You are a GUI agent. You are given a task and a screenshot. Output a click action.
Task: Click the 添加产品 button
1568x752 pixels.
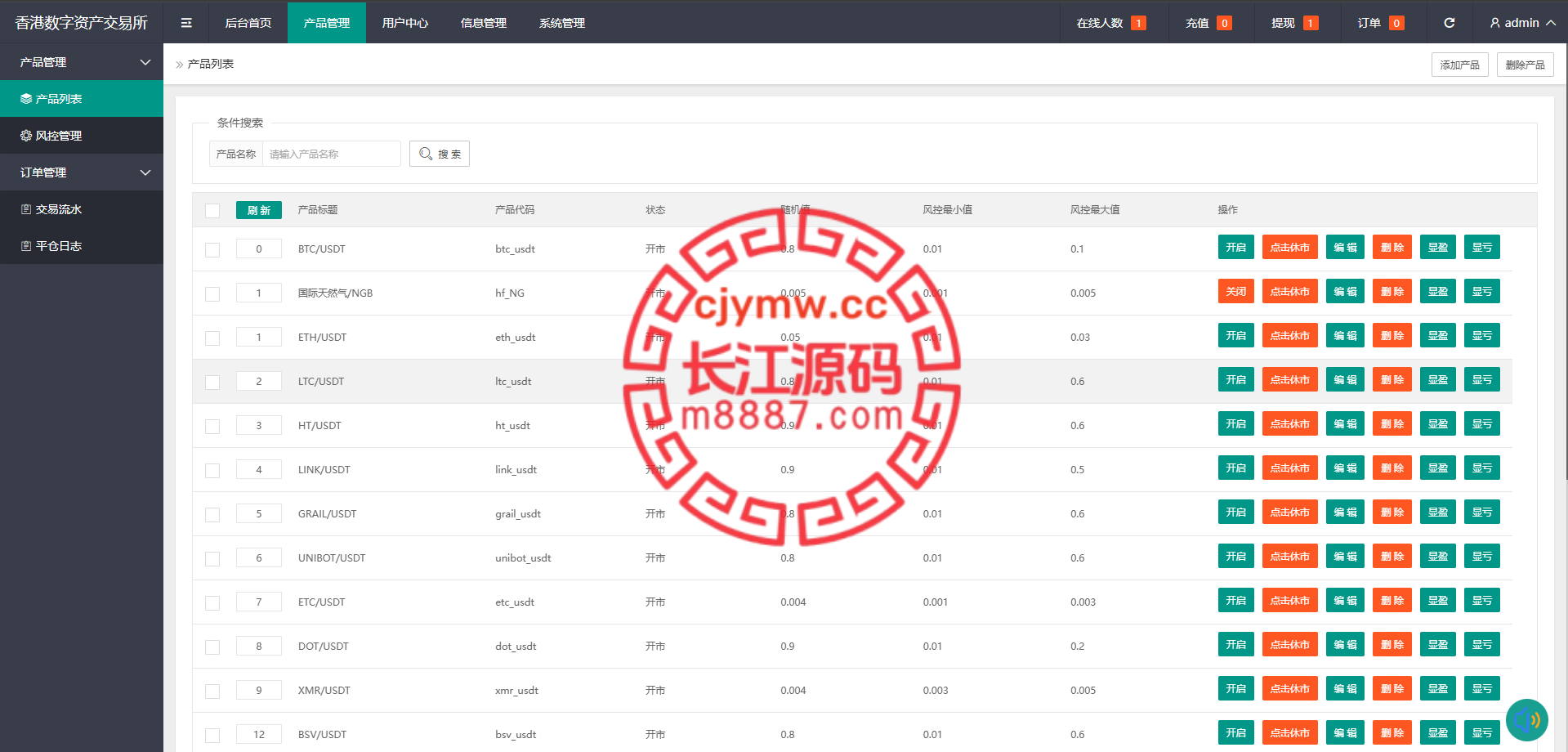[1459, 65]
